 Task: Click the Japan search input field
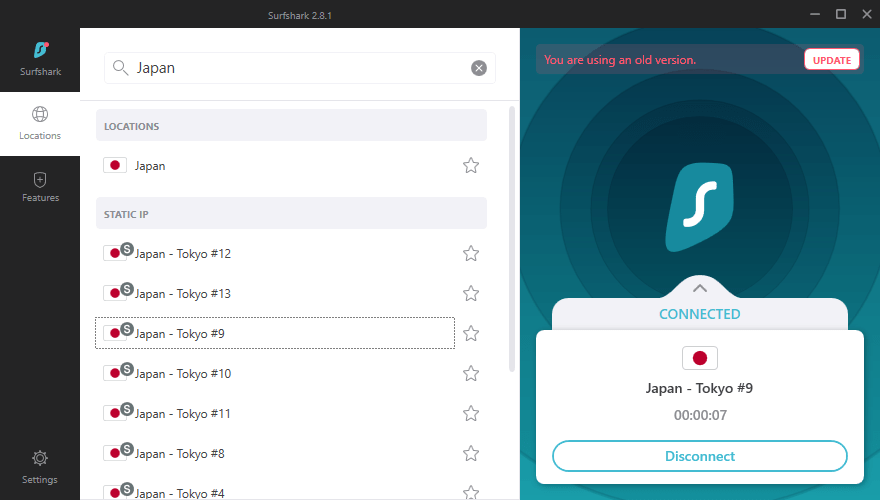point(300,68)
